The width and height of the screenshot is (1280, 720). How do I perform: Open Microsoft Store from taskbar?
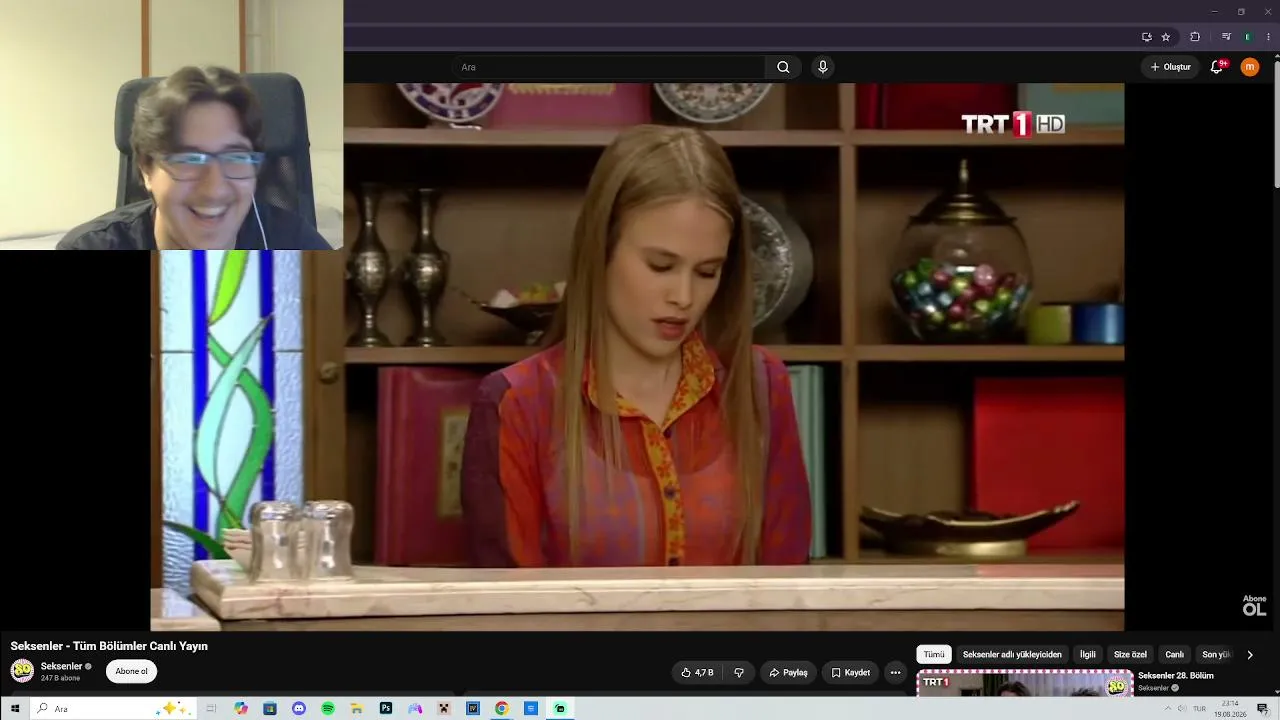pyautogui.click(x=270, y=709)
